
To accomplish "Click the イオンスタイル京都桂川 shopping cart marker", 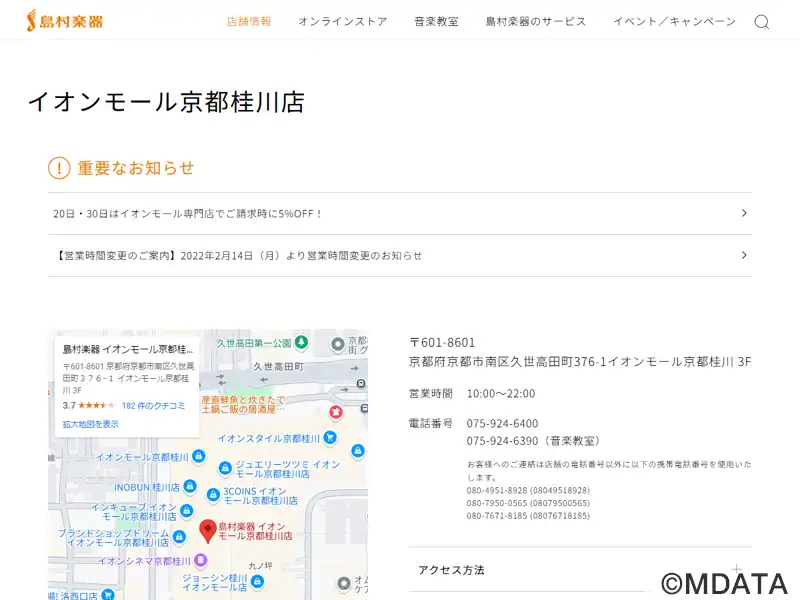I will click(330, 437).
